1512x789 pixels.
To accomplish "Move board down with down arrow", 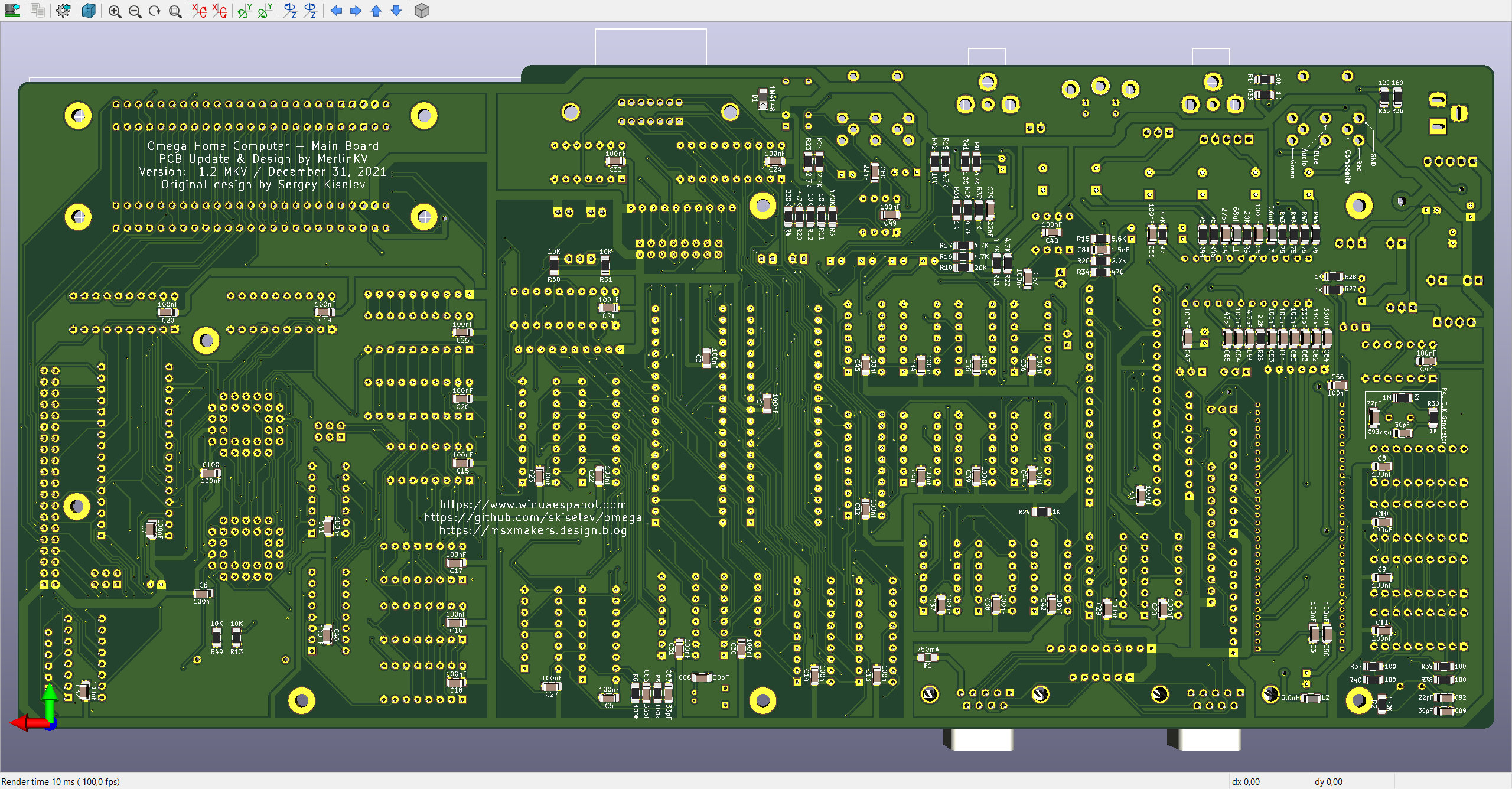I will point(396,11).
